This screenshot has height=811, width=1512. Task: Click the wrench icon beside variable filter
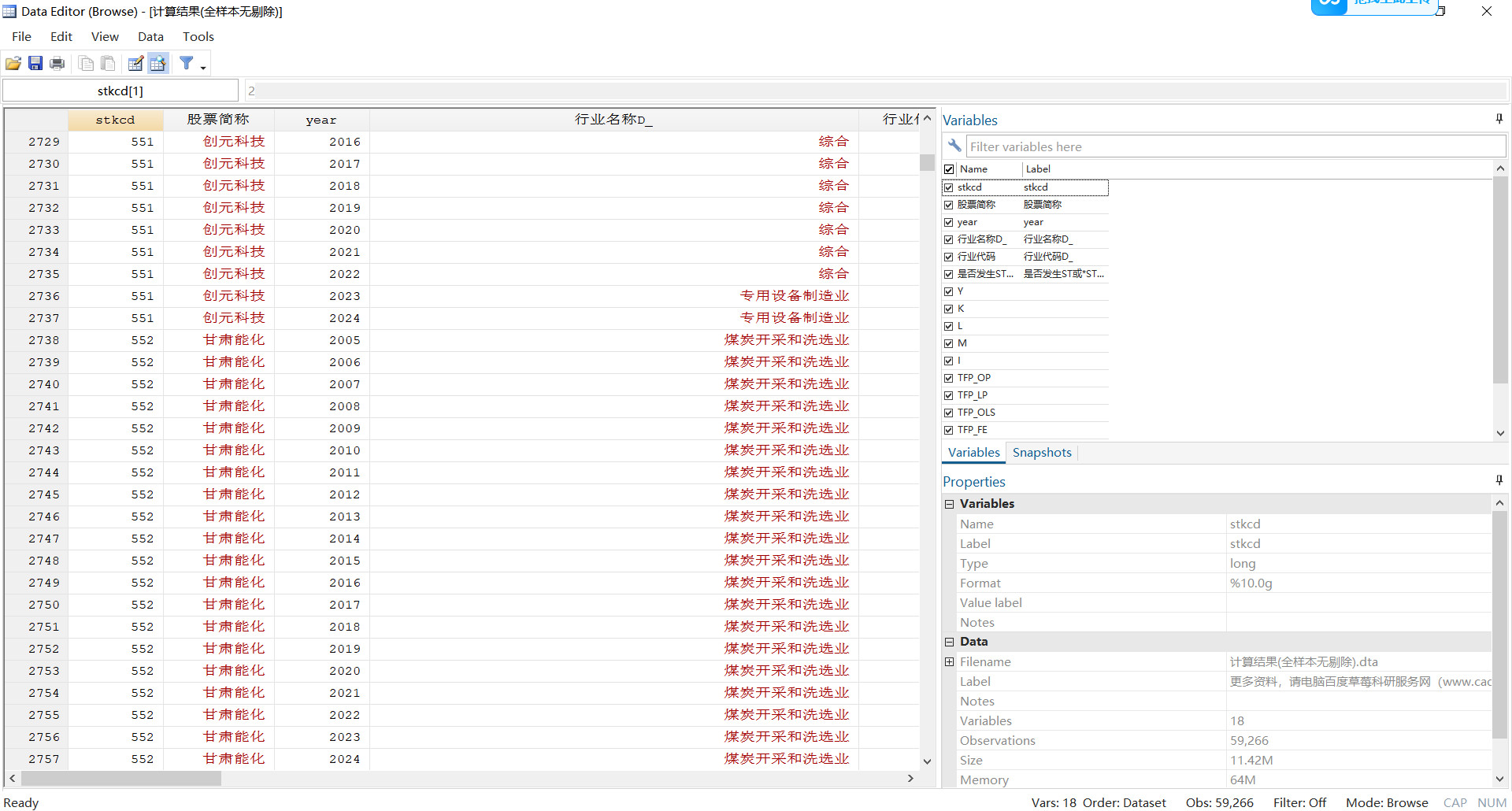click(954, 146)
